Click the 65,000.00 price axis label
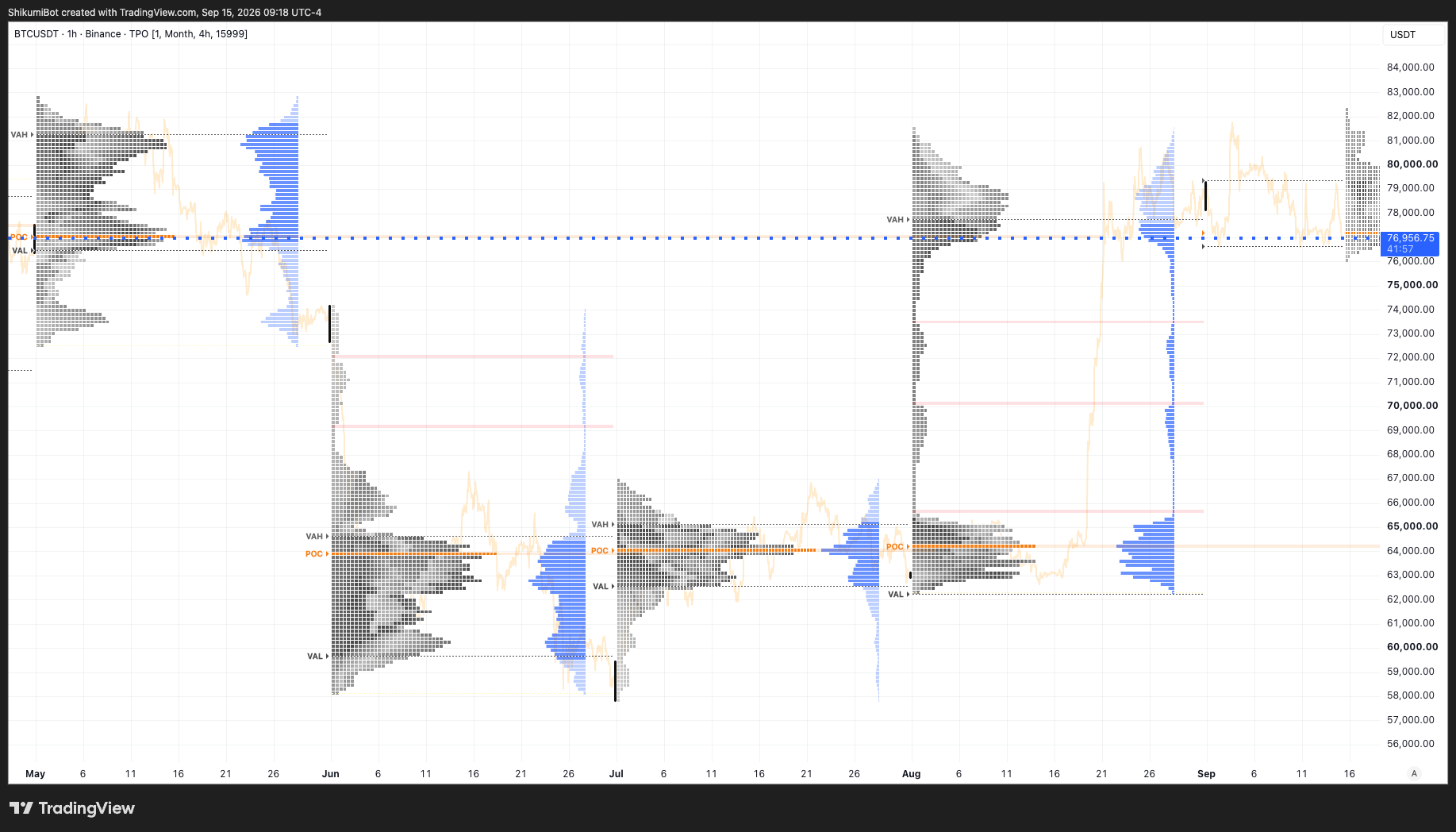Viewport: 1456px width, 832px height. [x=1412, y=526]
